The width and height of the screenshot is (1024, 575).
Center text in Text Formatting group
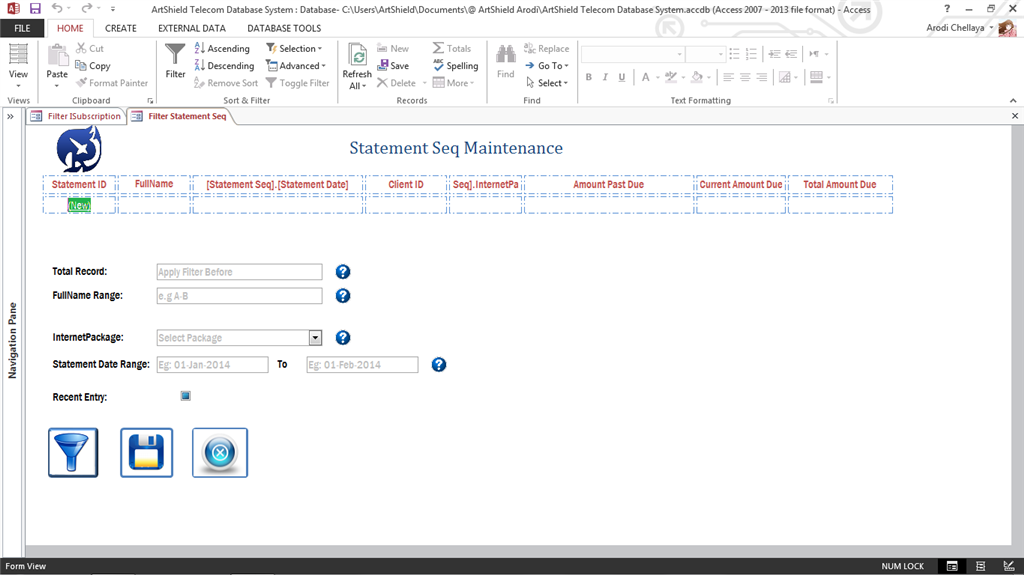(x=745, y=77)
